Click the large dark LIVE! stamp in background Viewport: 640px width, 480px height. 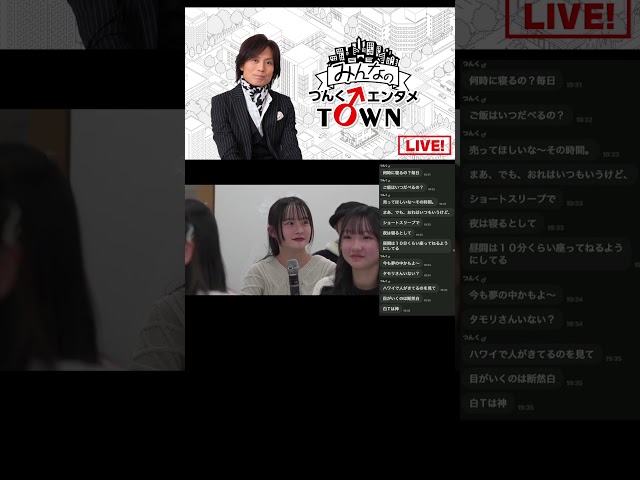(x=569, y=17)
